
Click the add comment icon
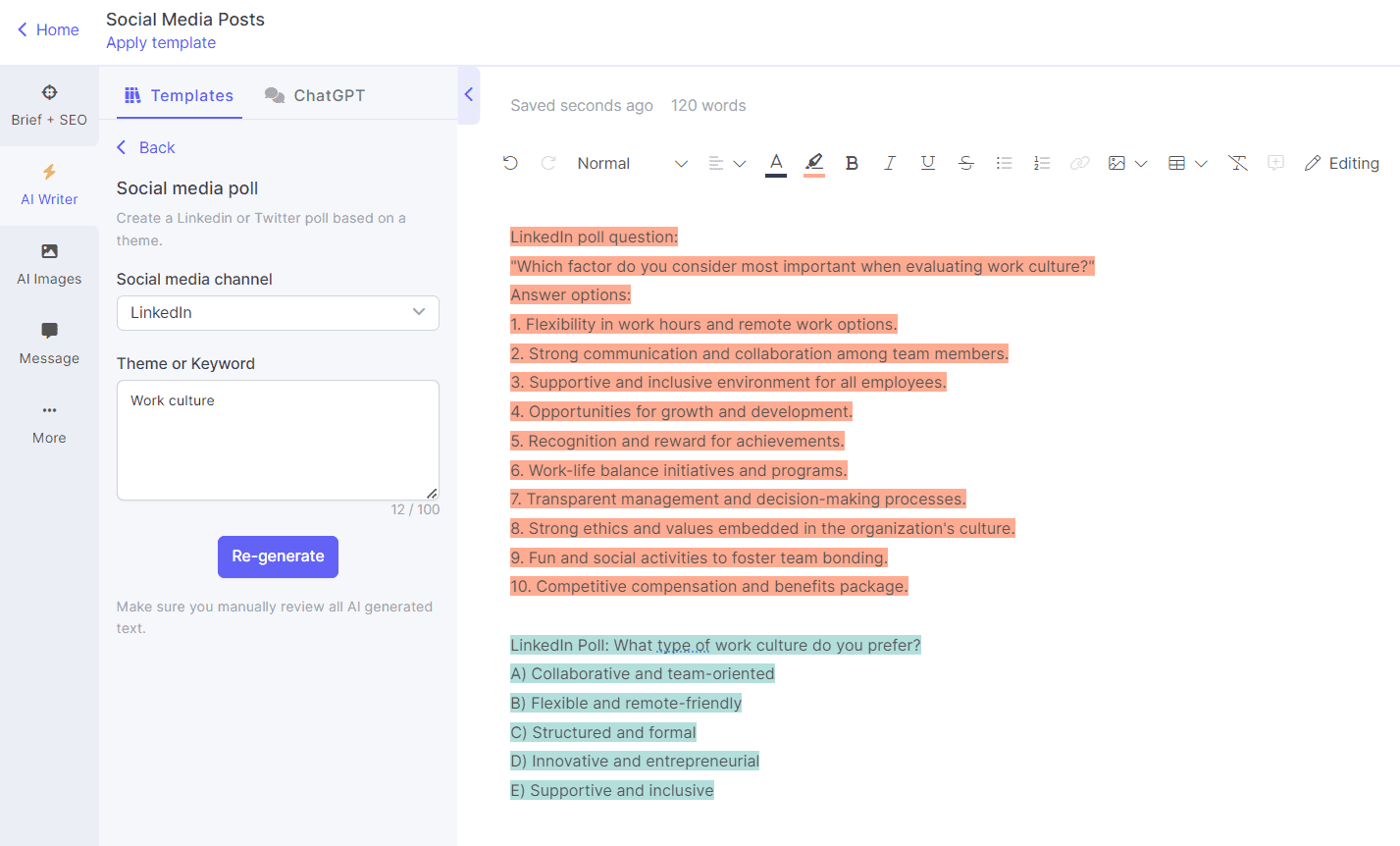click(x=1275, y=163)
